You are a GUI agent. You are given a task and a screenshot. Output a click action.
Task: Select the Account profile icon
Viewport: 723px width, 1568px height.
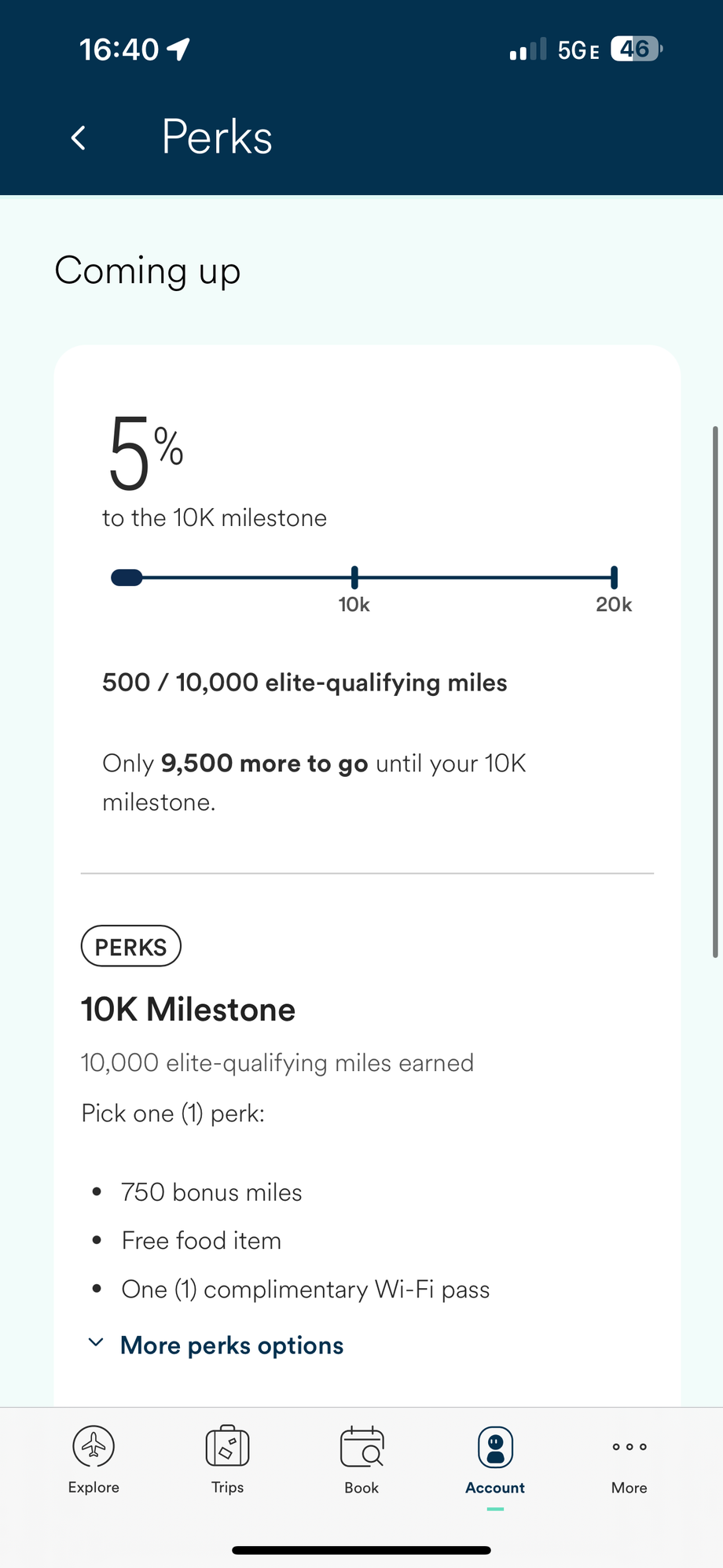coord(495,1447)
